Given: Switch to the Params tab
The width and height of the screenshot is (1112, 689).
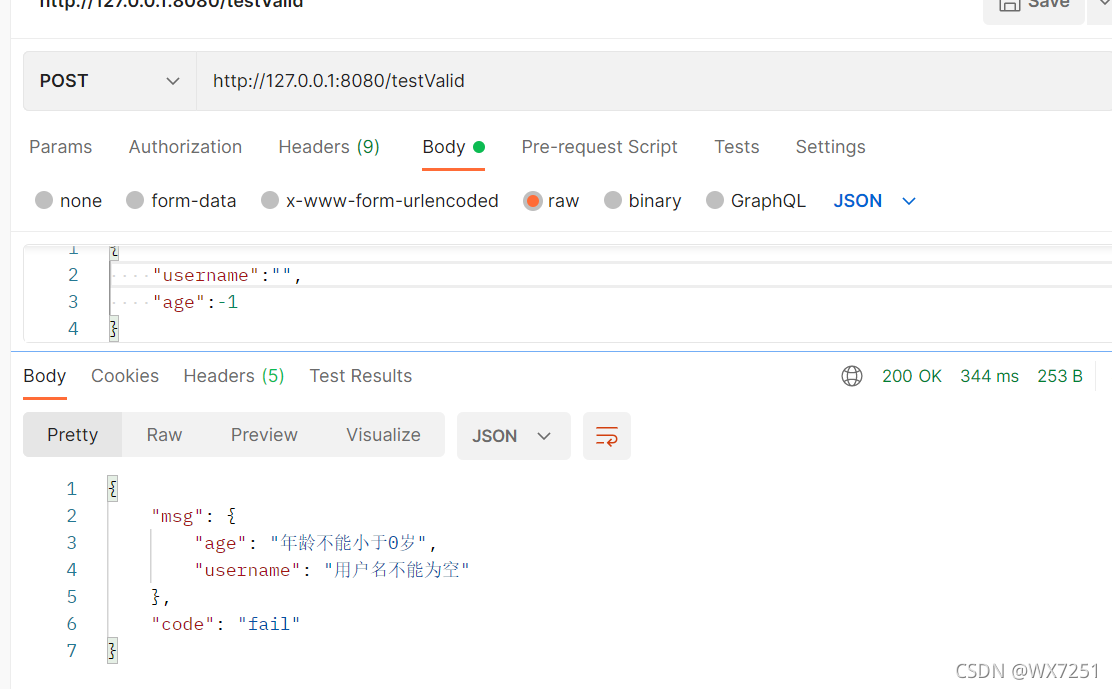Looking at the screenshot, I should click(61, 147).
